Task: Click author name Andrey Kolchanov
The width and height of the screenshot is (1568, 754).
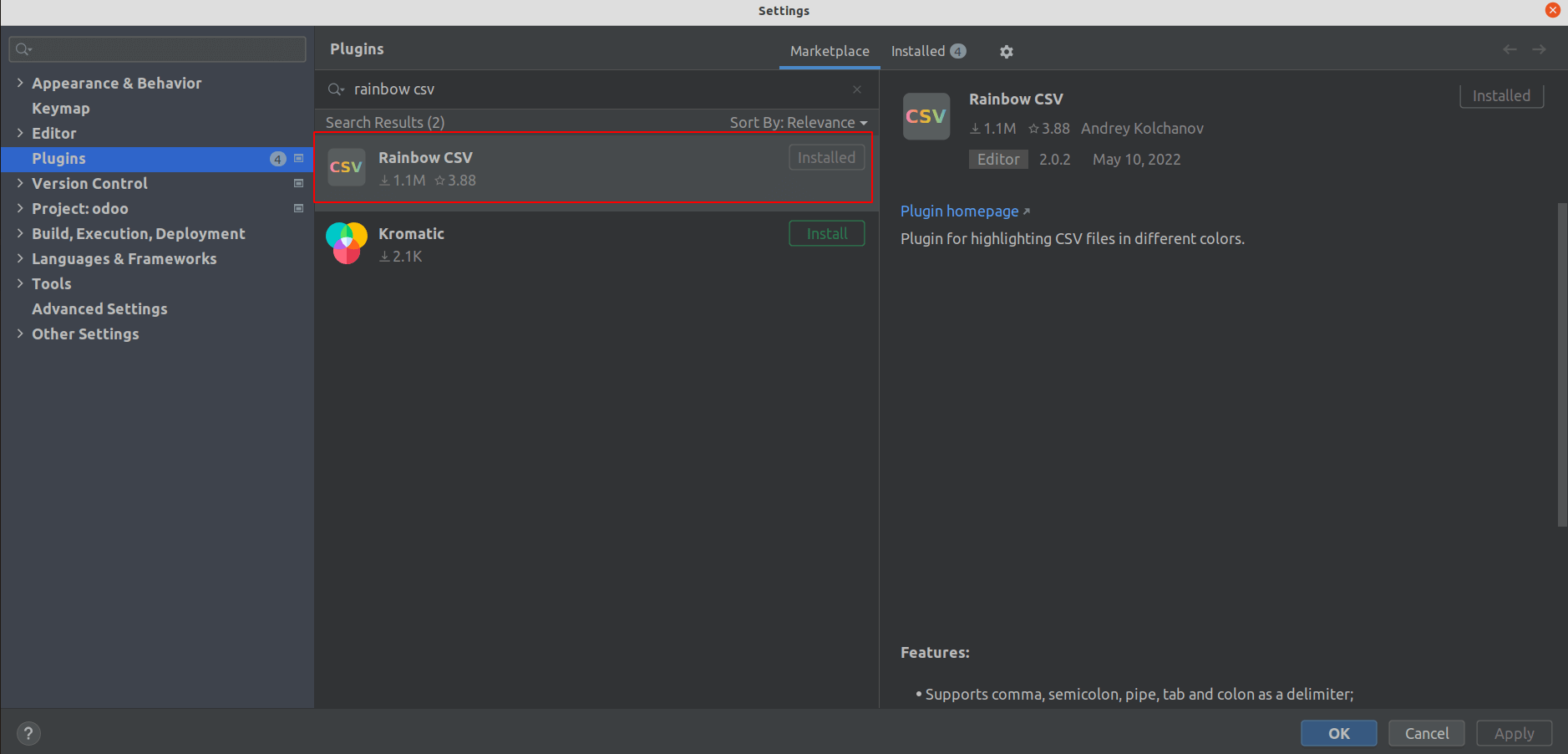Action: [x=1142, y=129]
